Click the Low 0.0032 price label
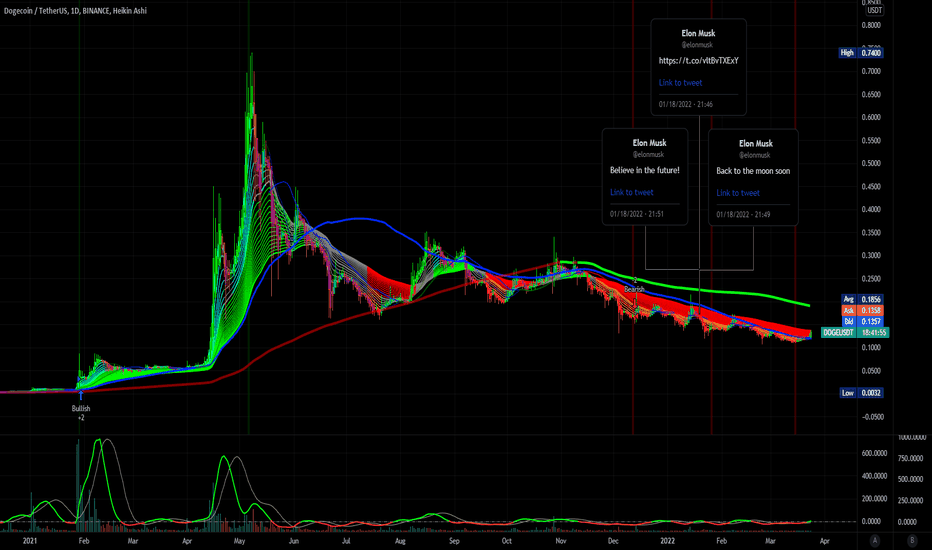This screenshot has height=550, width=932. pos(861,392)
